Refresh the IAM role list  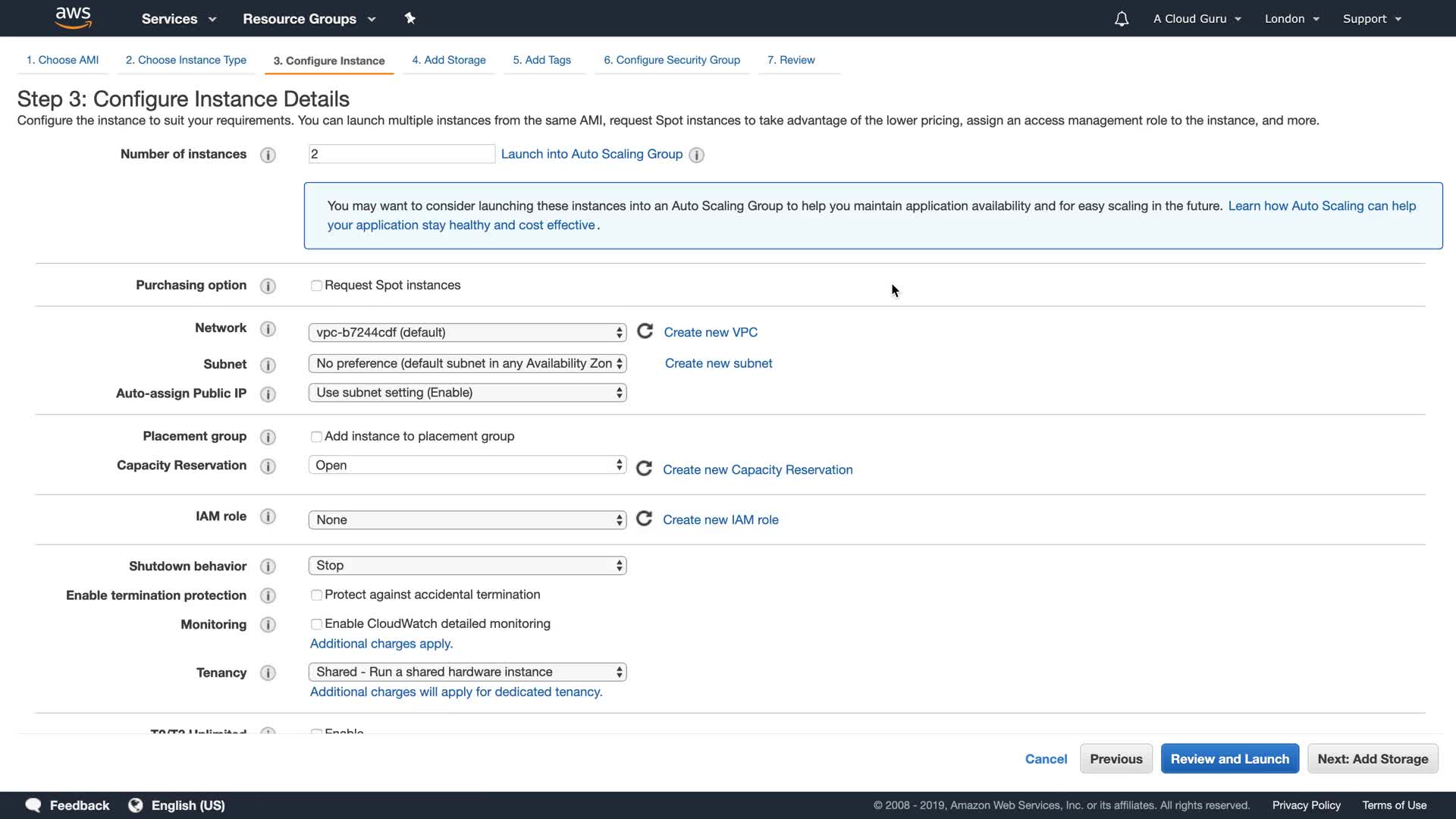(644, 519)
